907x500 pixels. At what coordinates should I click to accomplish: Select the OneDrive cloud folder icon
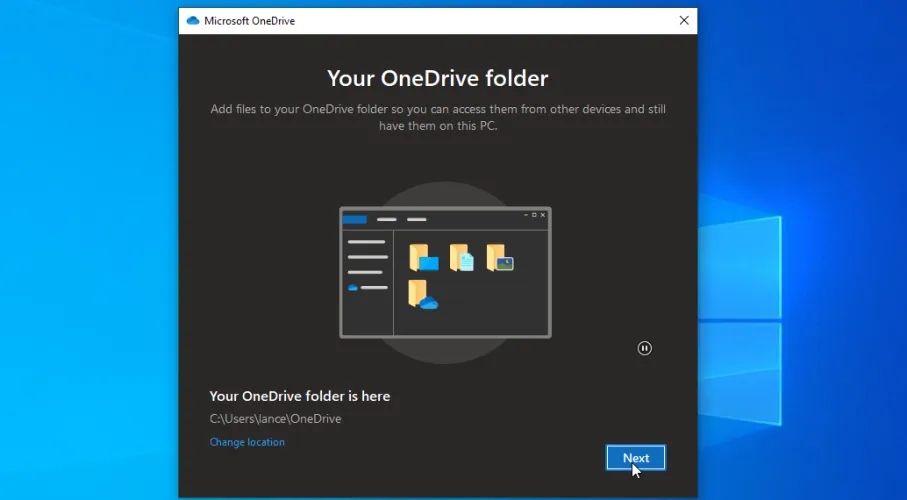[x=423, y=295]
